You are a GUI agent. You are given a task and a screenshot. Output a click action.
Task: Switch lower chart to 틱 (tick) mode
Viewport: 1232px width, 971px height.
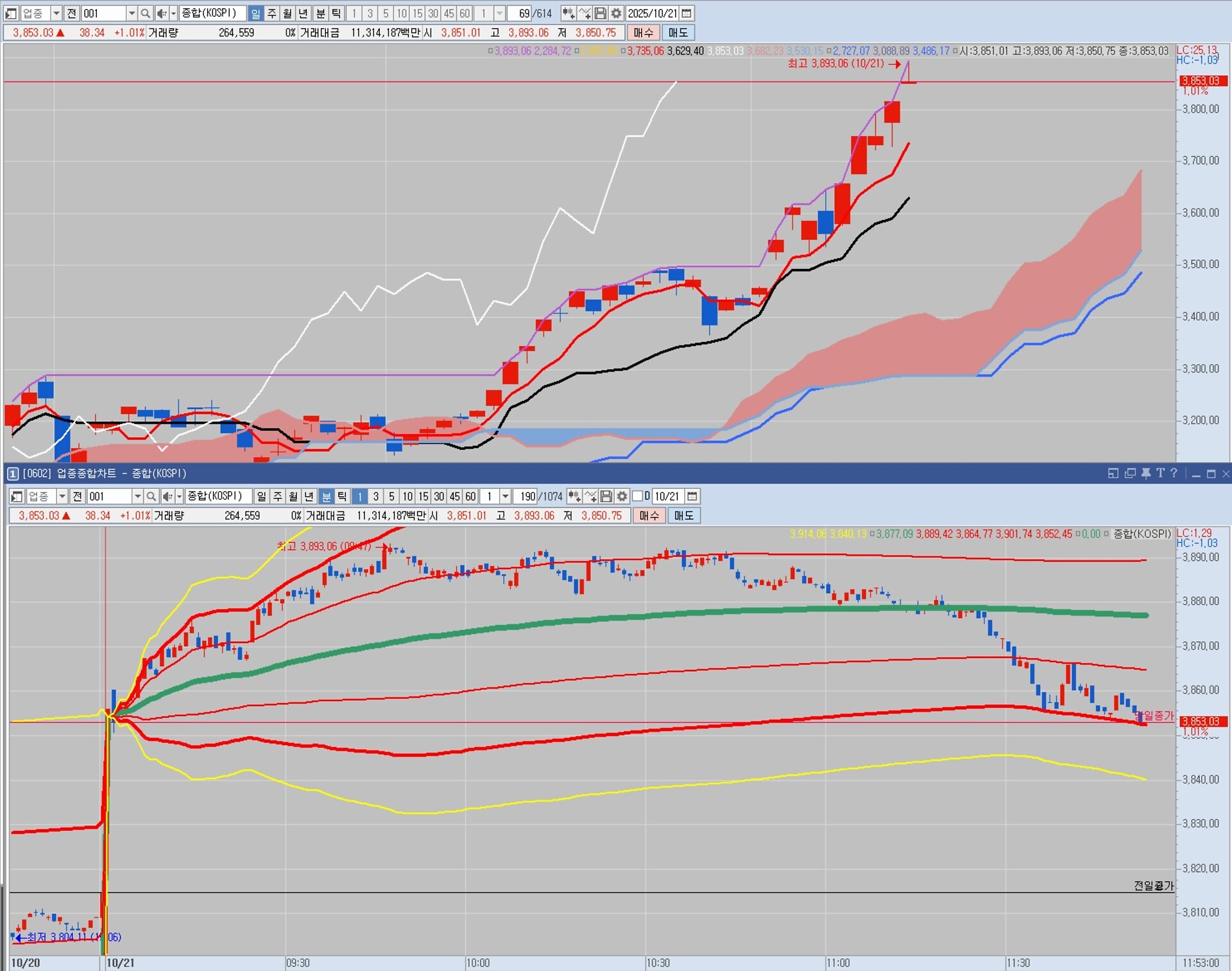click(342, 497)
